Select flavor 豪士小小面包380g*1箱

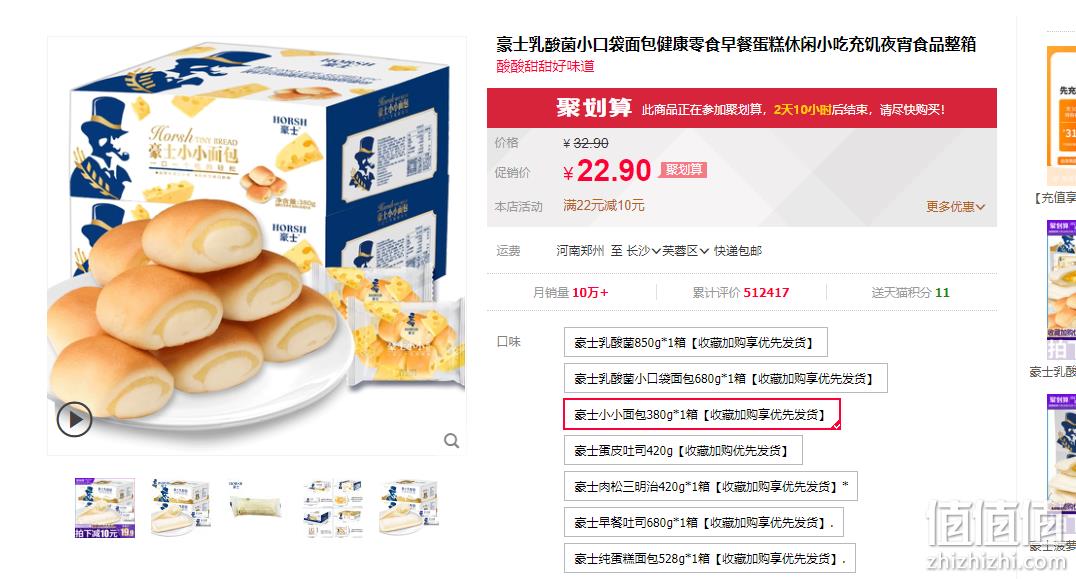coord(701,414)
